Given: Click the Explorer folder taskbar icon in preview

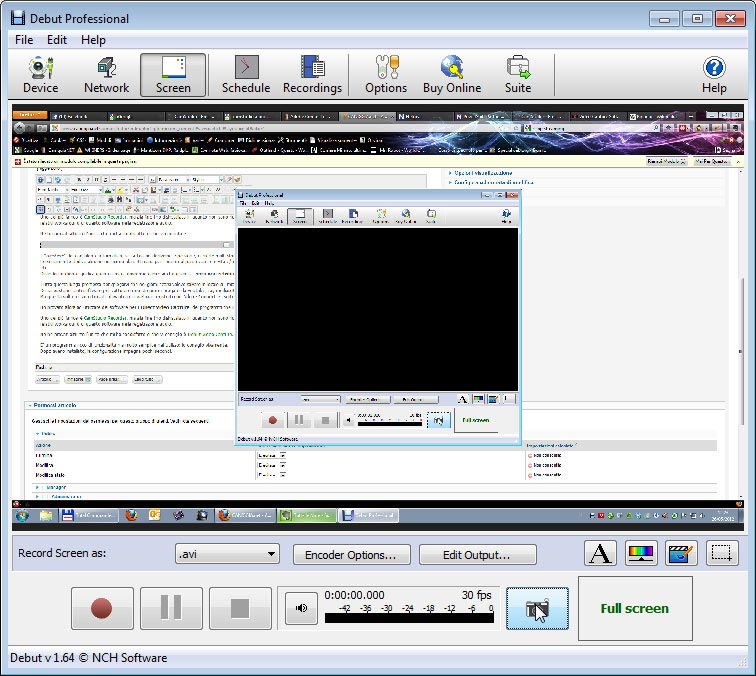Looking at the screenshot, I should pos(46,515).
